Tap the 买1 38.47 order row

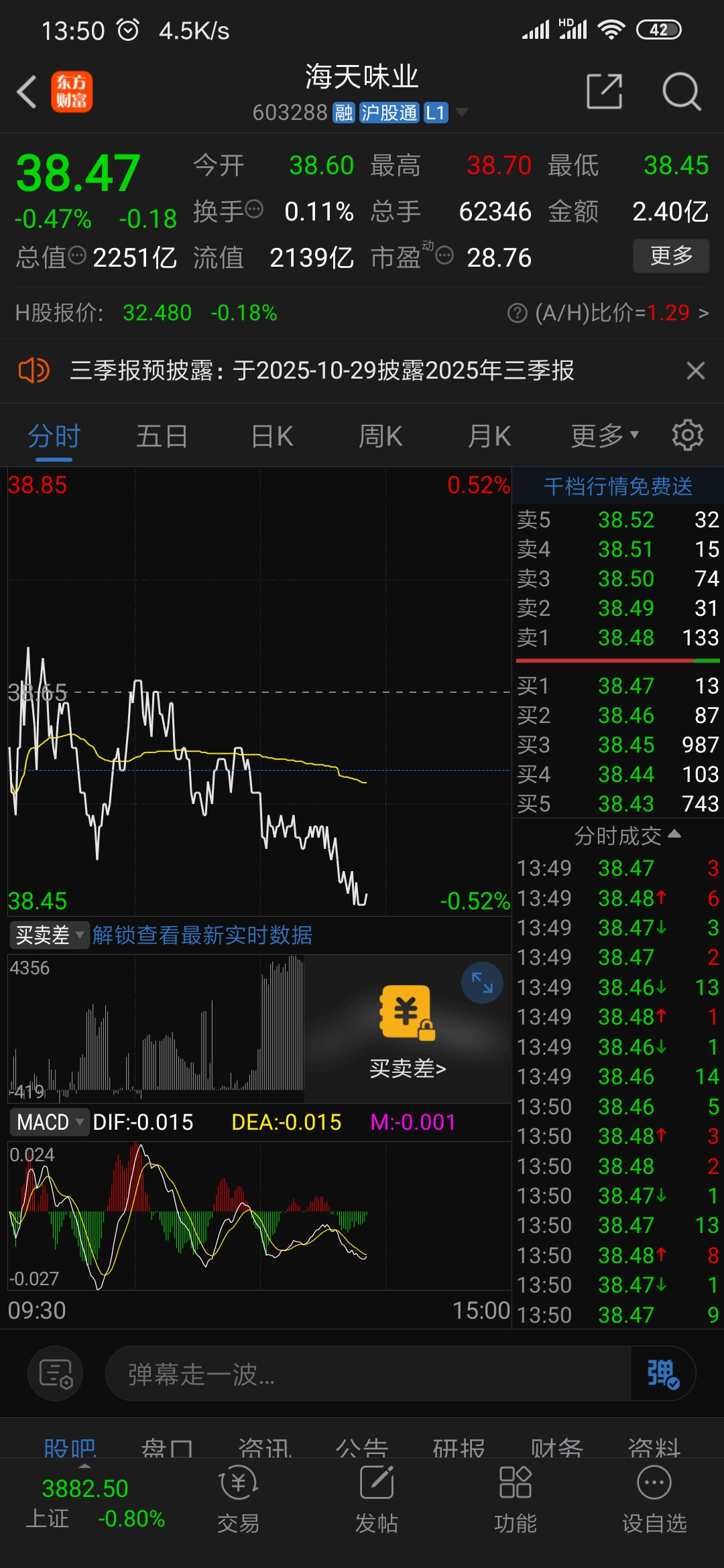pos(618,685)
